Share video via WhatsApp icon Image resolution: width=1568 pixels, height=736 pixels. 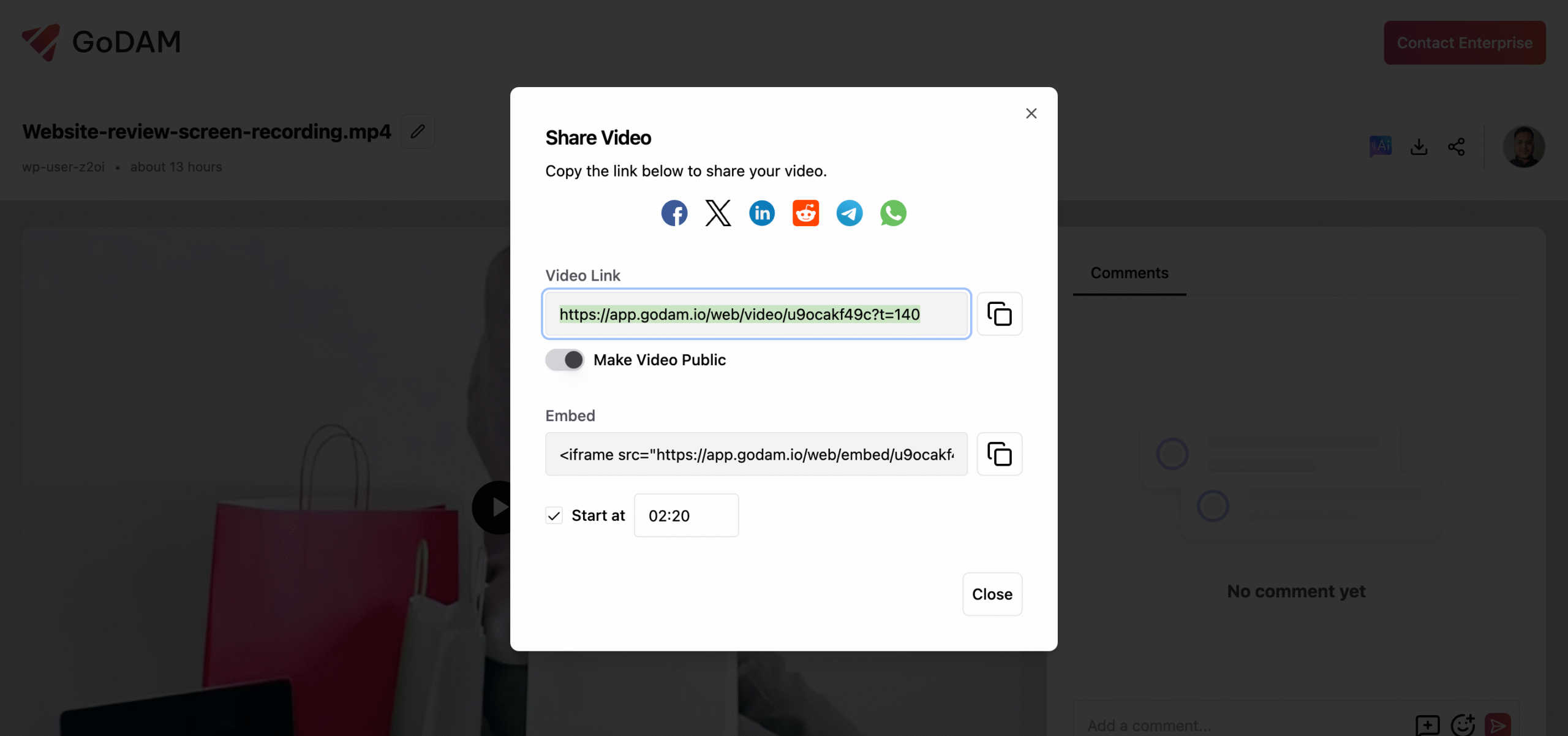click(893, 213)
